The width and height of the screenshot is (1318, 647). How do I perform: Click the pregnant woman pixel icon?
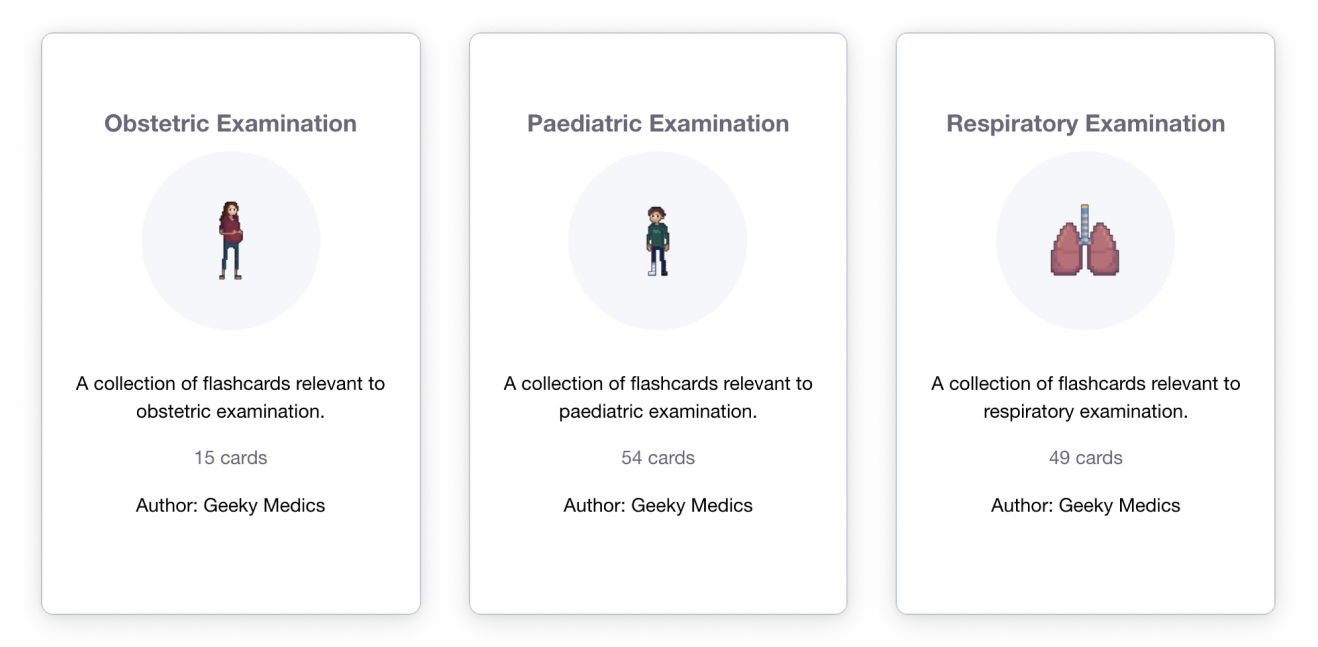231,240
